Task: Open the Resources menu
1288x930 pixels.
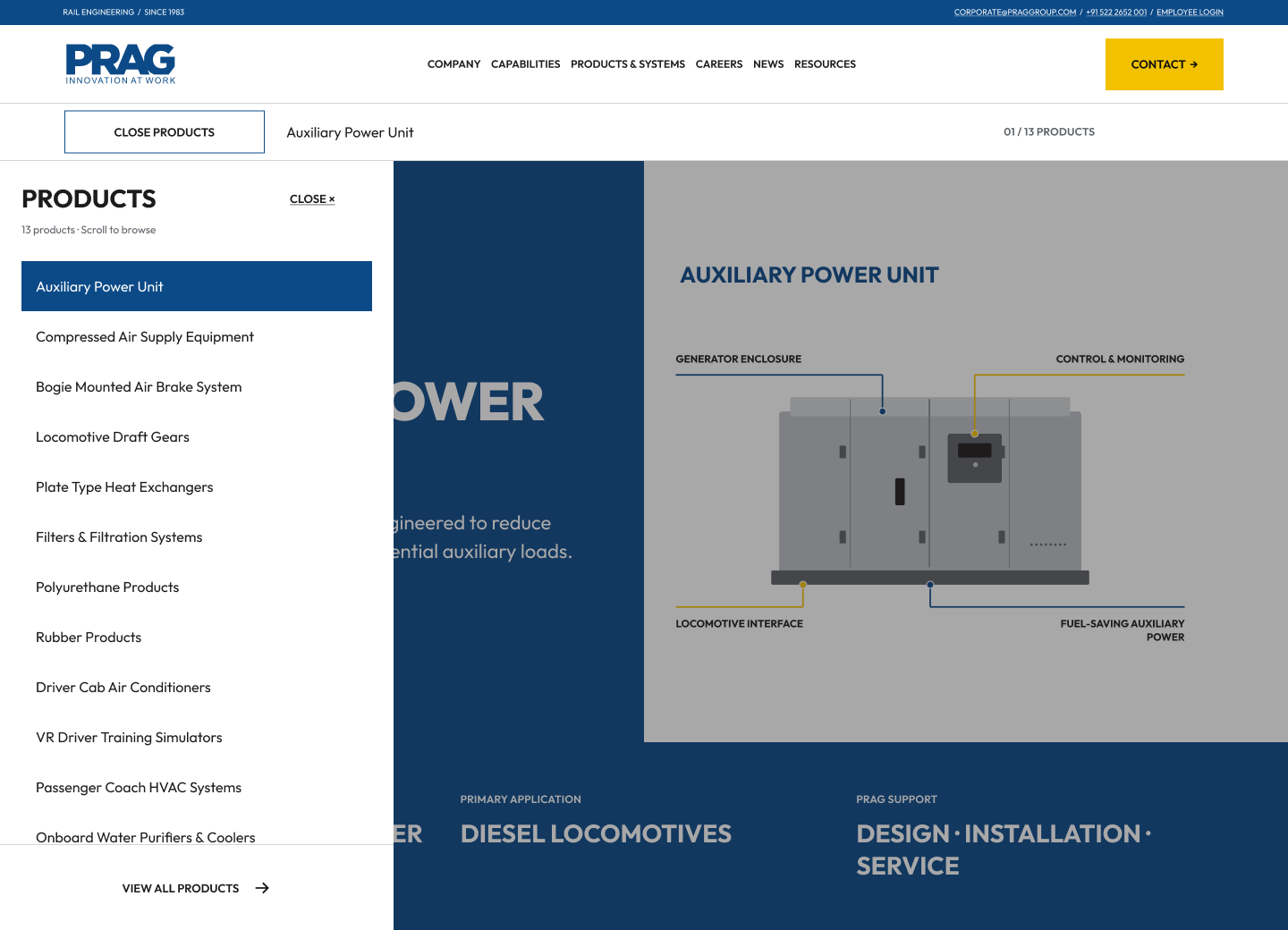Action: 825,64
